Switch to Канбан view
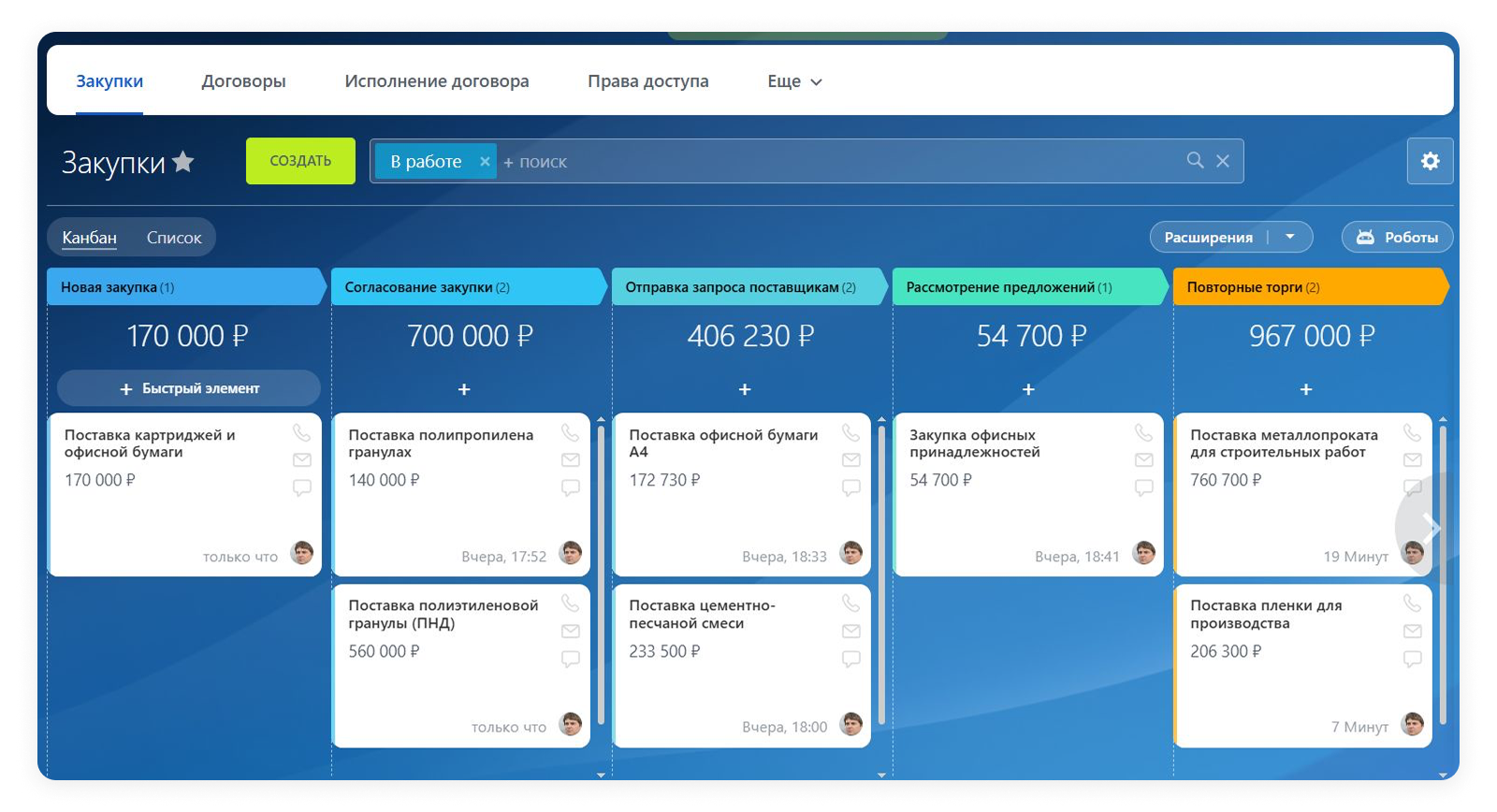The image size is (1497, 812). 89,238
